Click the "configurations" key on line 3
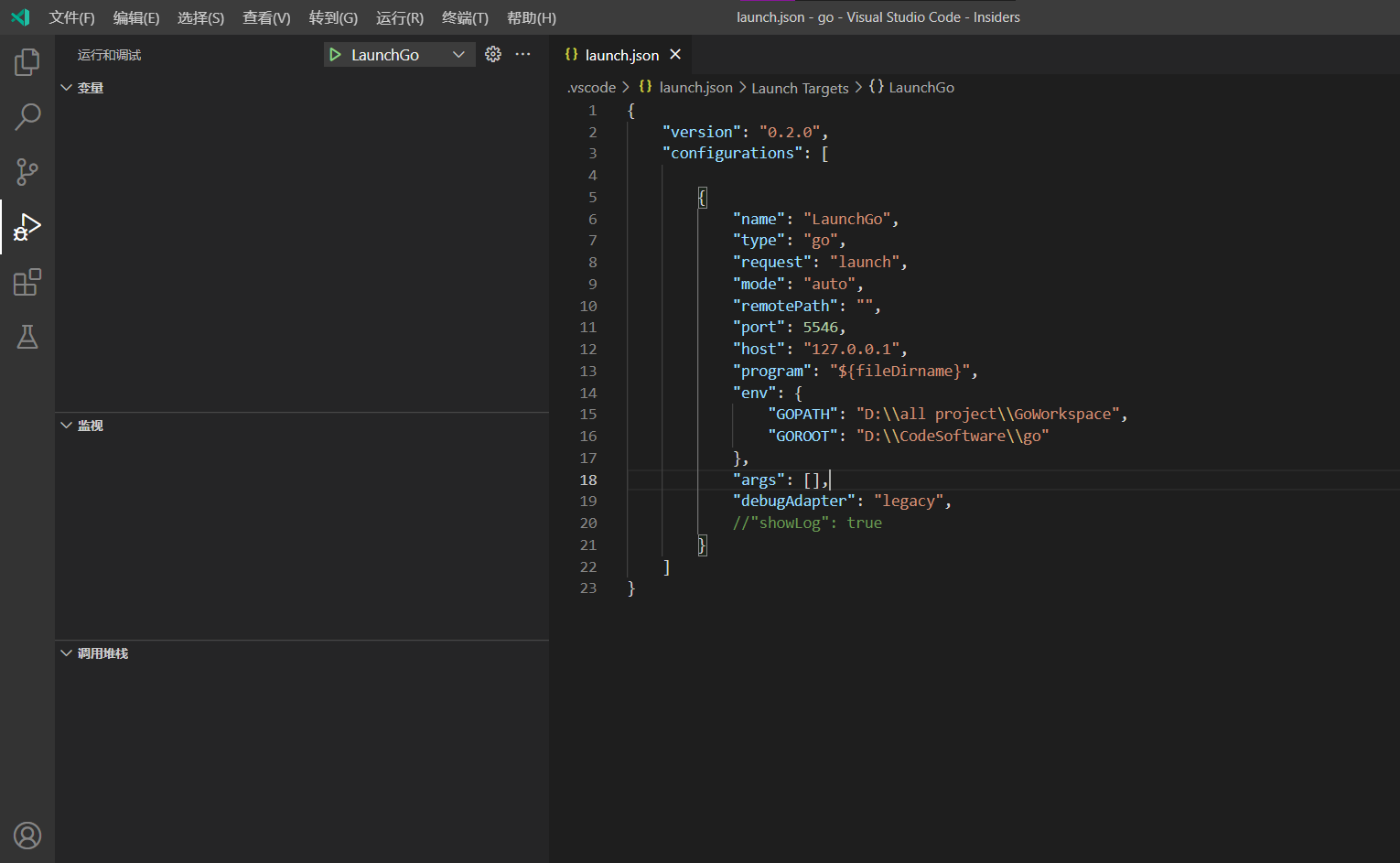Viewport: 1400px width, 863px height. pos(732,153)
